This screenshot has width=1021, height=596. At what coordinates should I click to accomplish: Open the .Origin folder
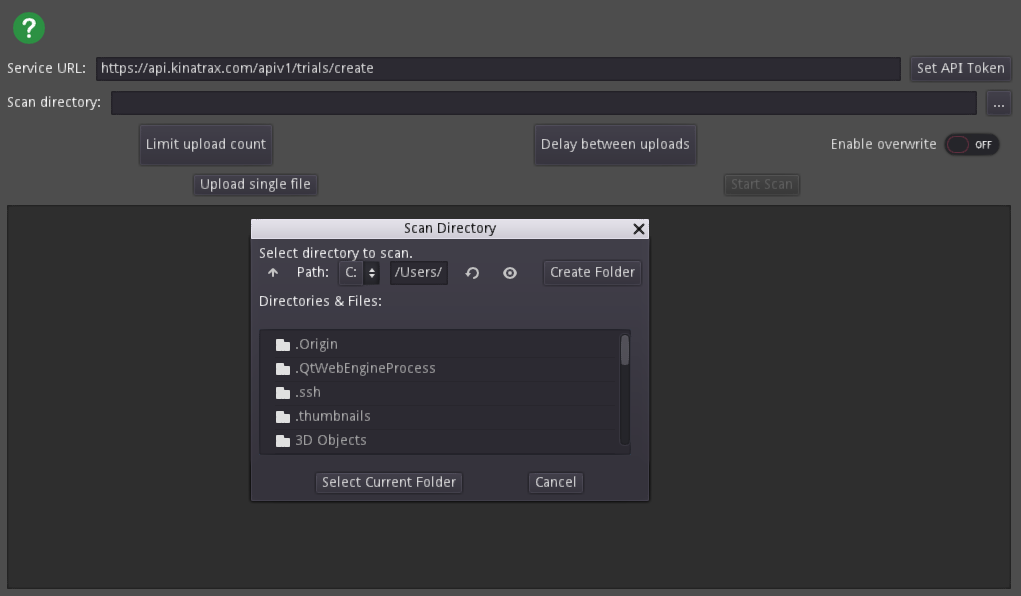pyautogui.click(x=316, y=344)
